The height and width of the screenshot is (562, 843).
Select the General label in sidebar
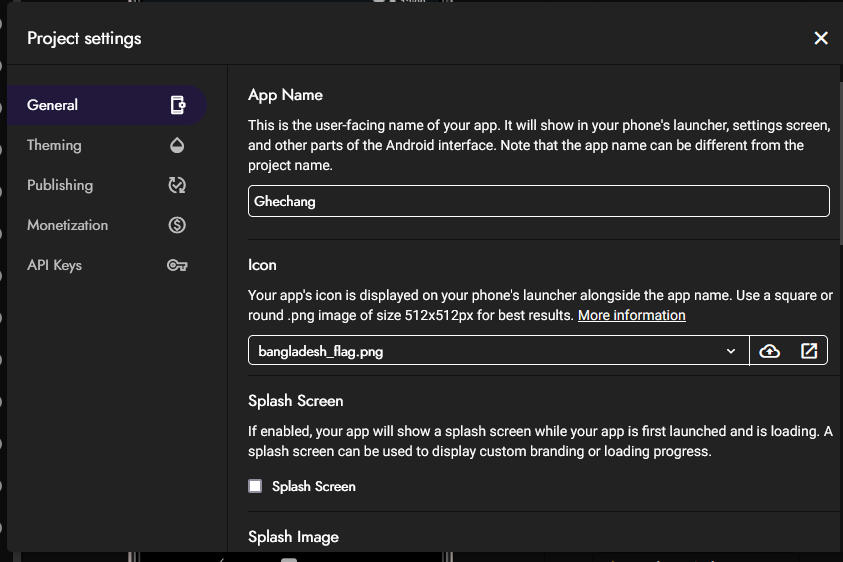[x=53, y=105]
